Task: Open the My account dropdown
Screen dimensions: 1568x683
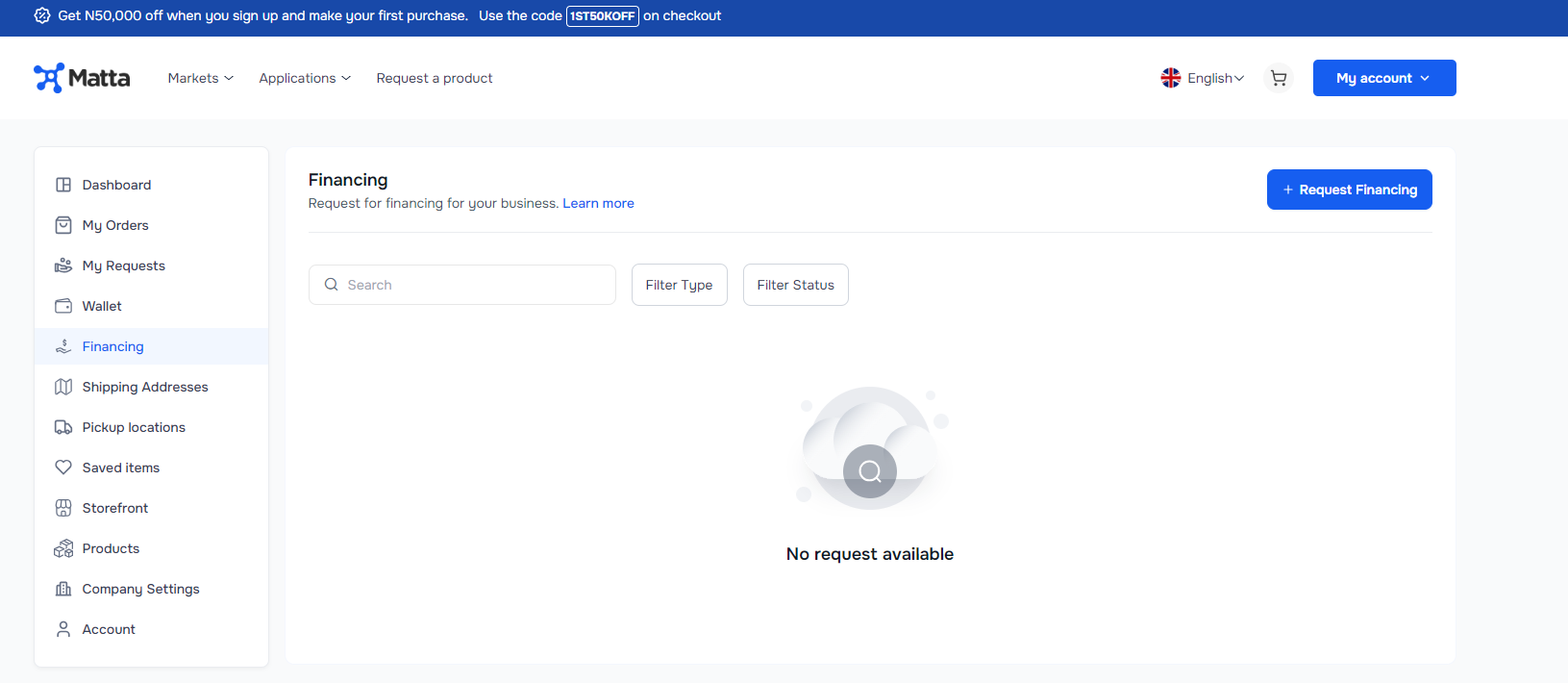Action: (1384, 78)
